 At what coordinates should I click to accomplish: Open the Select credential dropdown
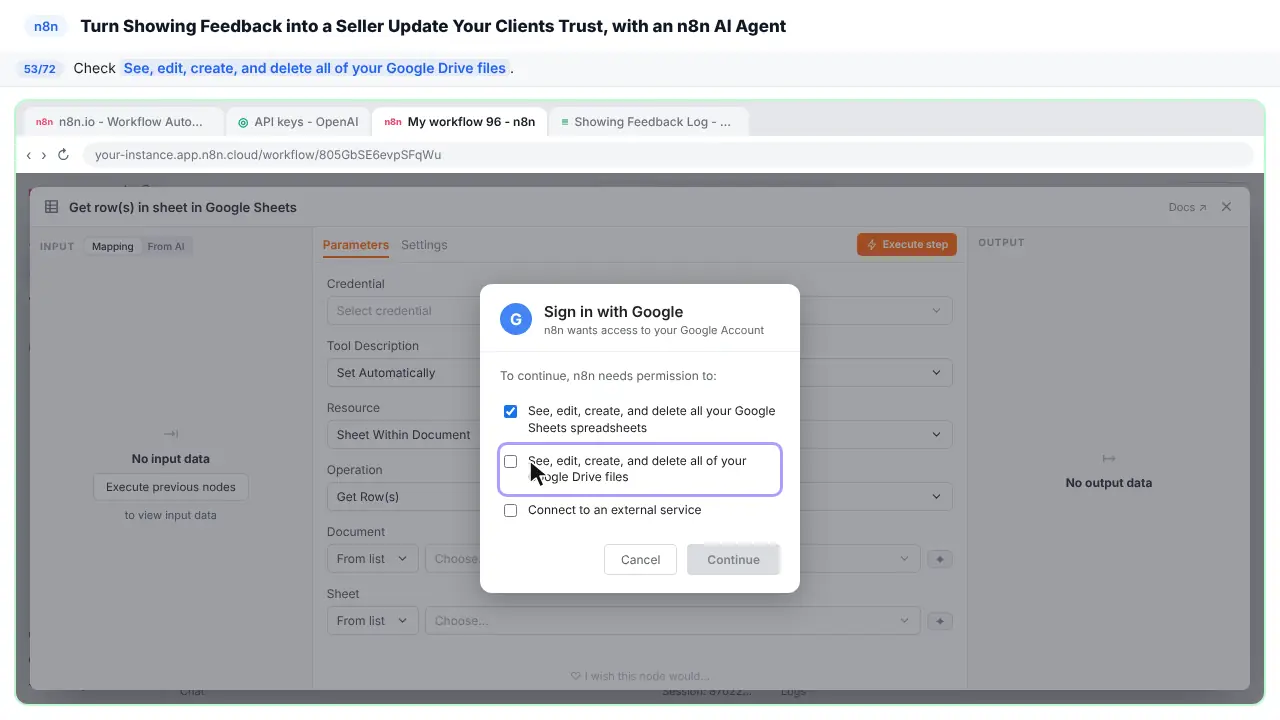click(639, 311)
